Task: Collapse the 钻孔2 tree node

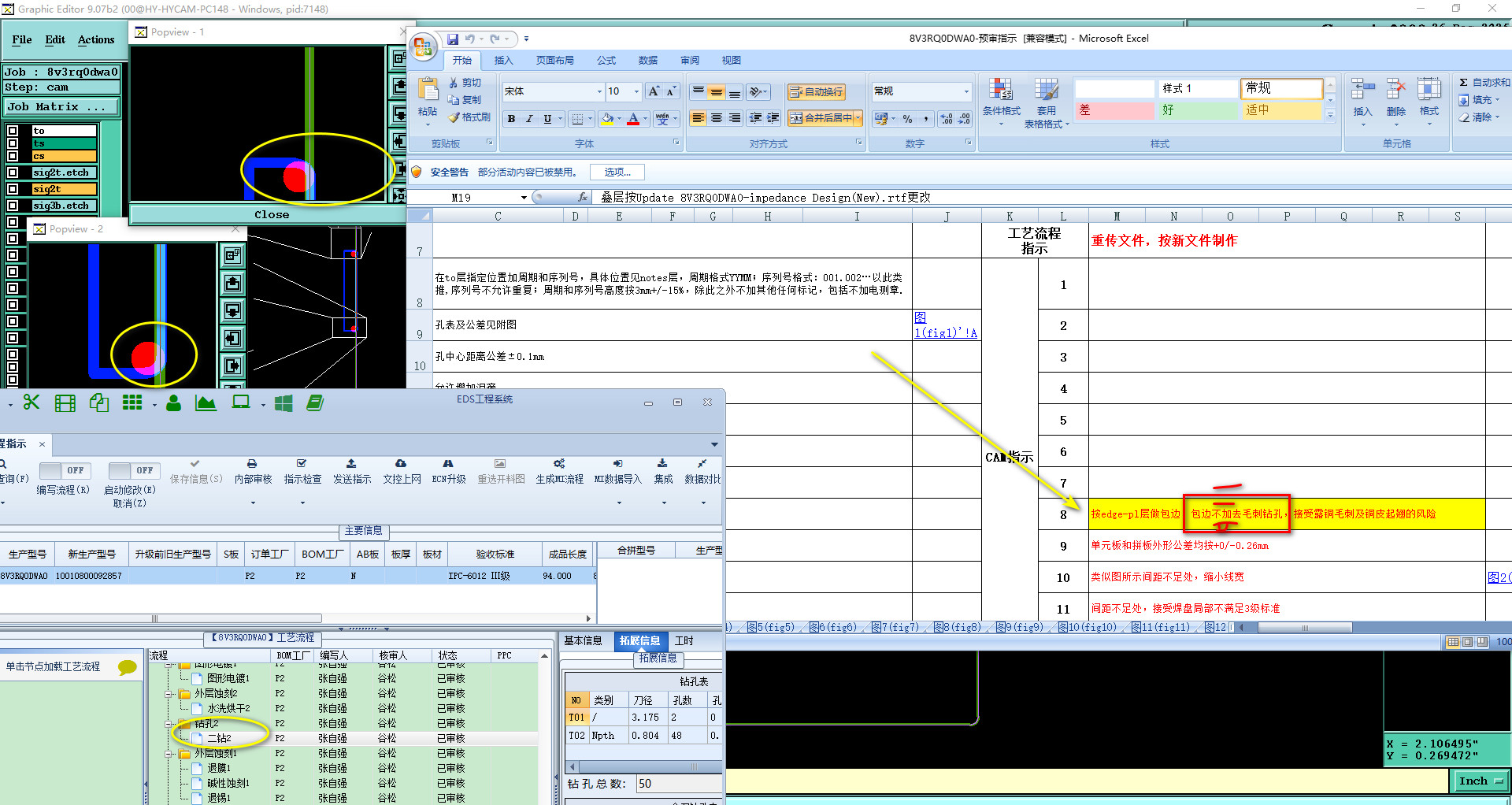Action: tap(169, 724)
